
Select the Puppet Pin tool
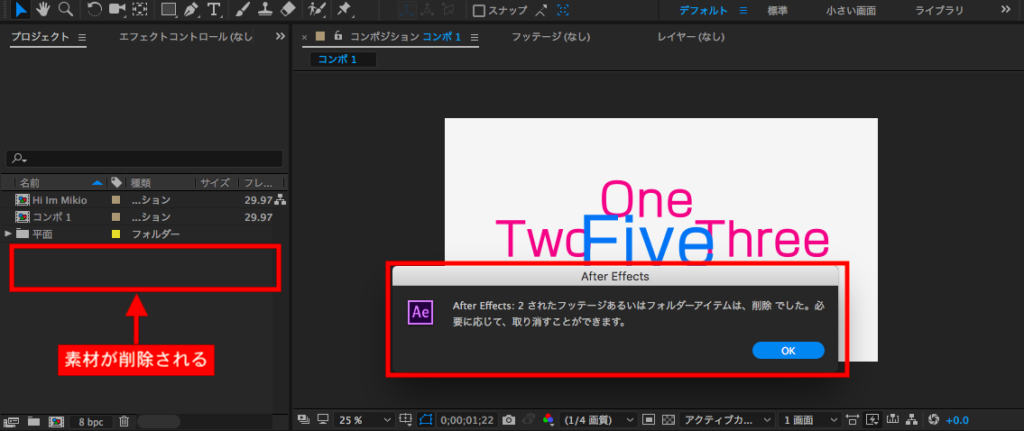click(x=343, y=9)
